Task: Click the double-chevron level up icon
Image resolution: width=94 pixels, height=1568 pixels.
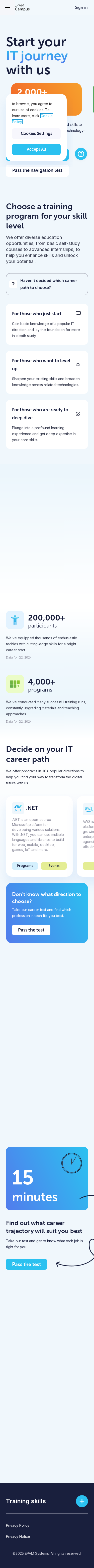Action: [78, 365]
